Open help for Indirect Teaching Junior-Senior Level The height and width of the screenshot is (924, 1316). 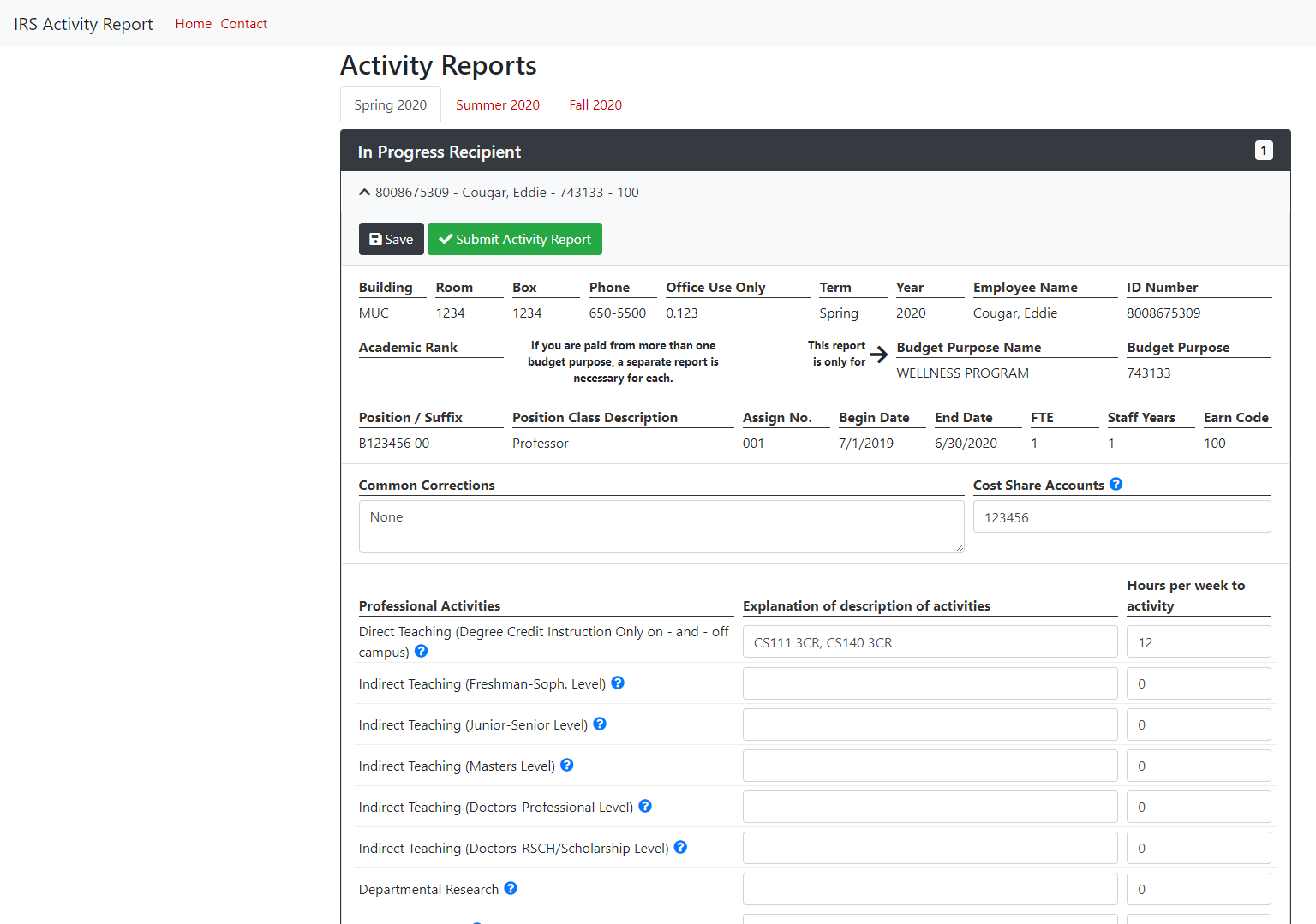(600, 724)
